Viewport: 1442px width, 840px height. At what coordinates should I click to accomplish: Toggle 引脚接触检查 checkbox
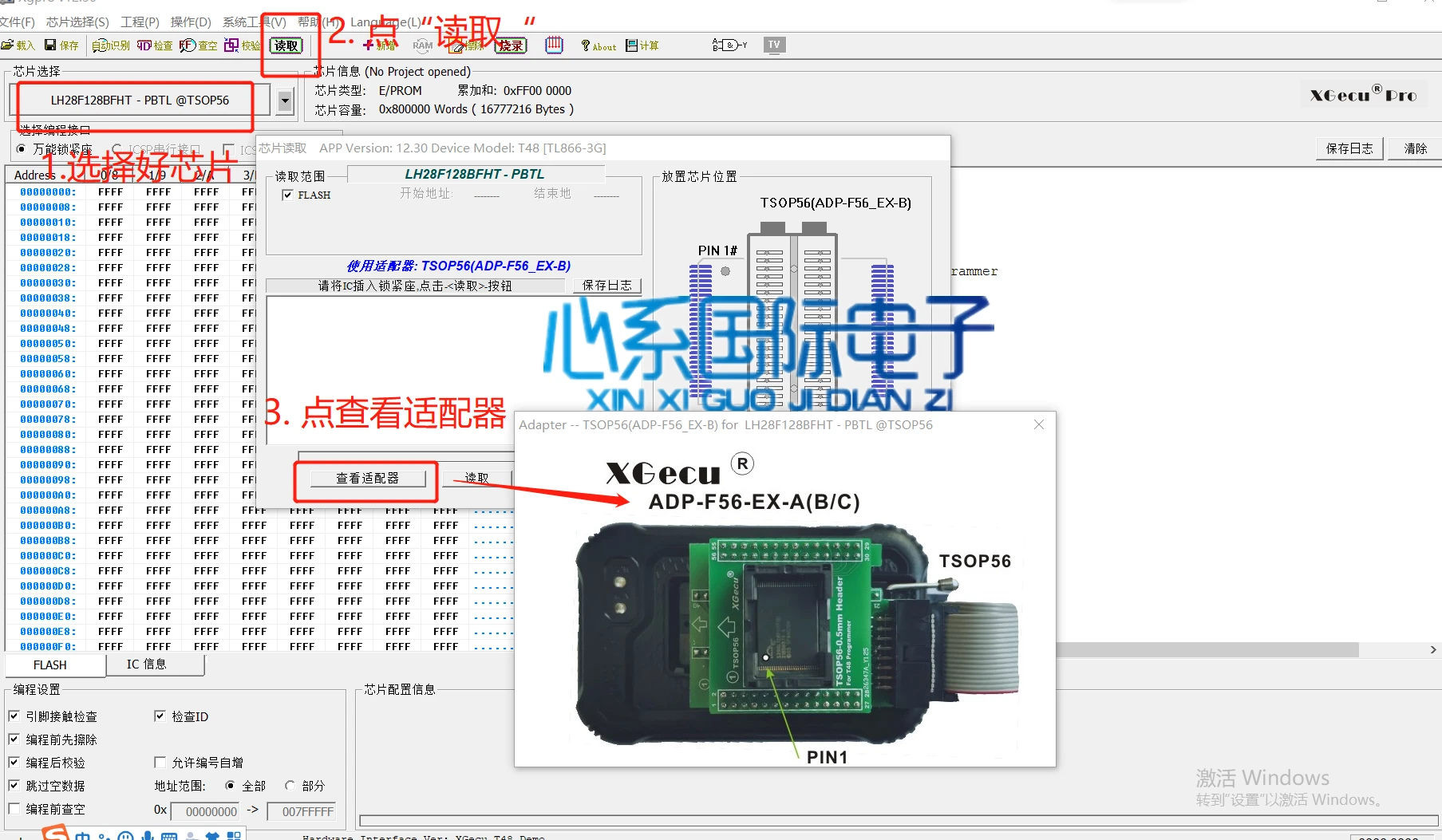(x=14, y=716)
